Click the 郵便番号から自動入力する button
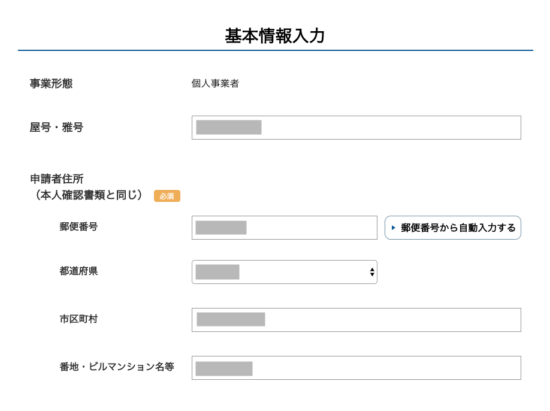Image resolution: width=550 pixels, height=411 pixels. click(452, 228)
